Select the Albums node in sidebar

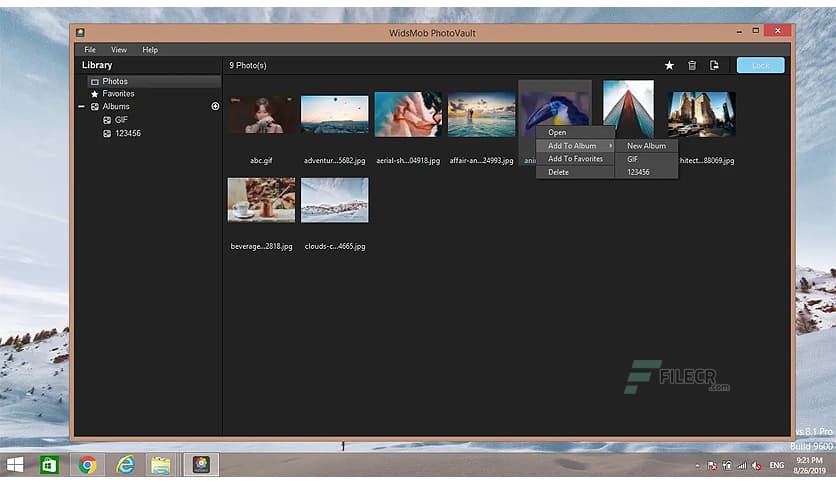pos(116,107)
